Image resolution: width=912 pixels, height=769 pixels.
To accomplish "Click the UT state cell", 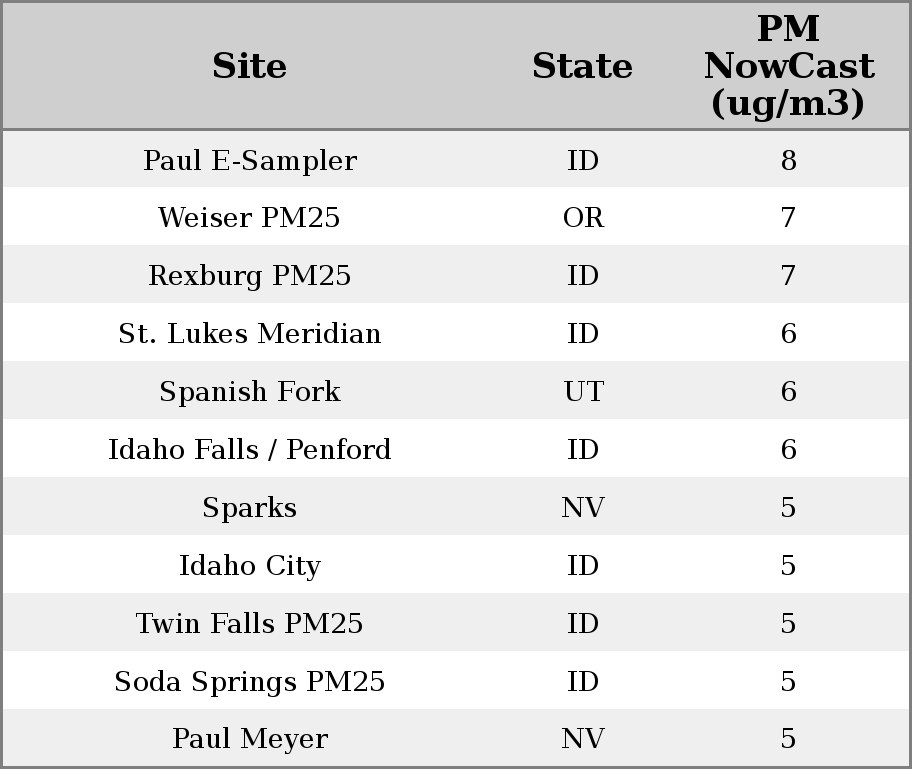I will click(x=583, y=392).
